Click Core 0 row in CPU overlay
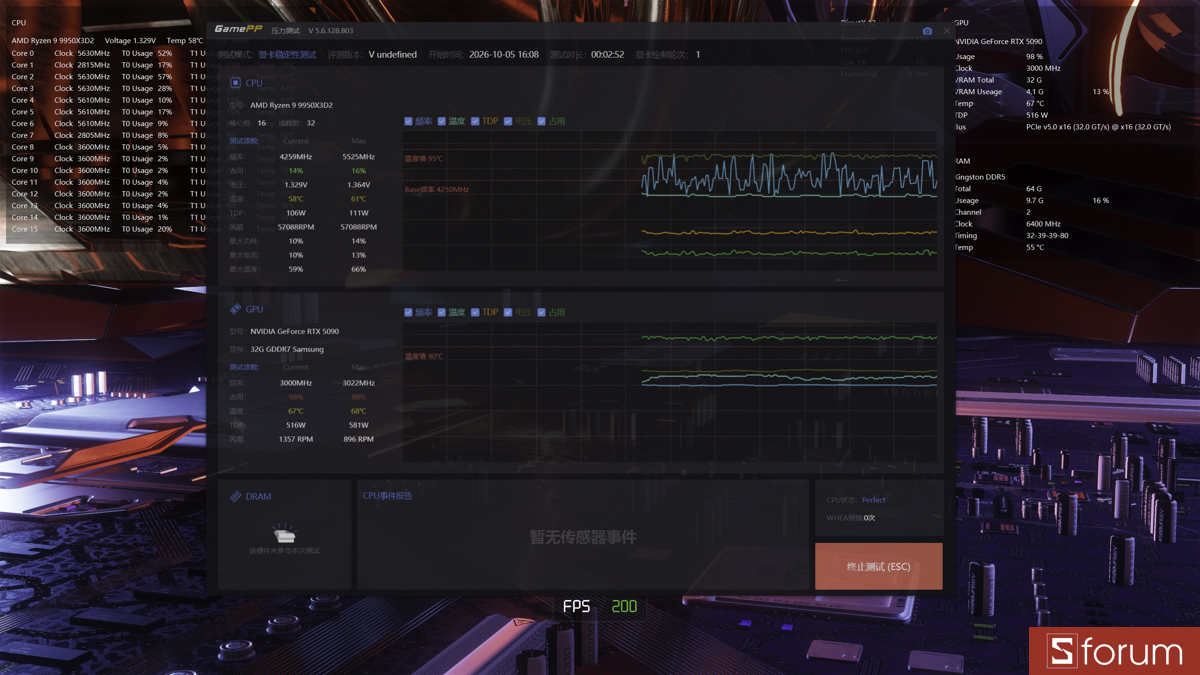The height and width of the screenshot is (675, 1200). tap(108, 53)
